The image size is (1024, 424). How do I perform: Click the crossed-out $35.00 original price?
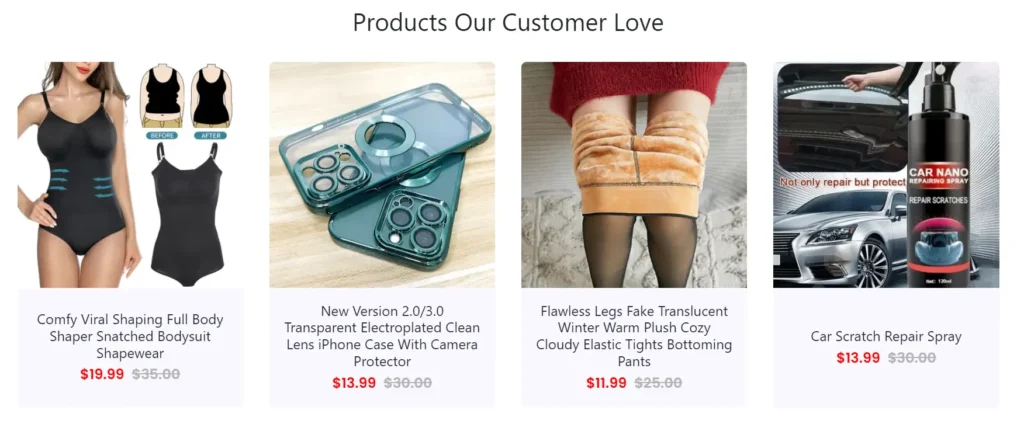156,374
